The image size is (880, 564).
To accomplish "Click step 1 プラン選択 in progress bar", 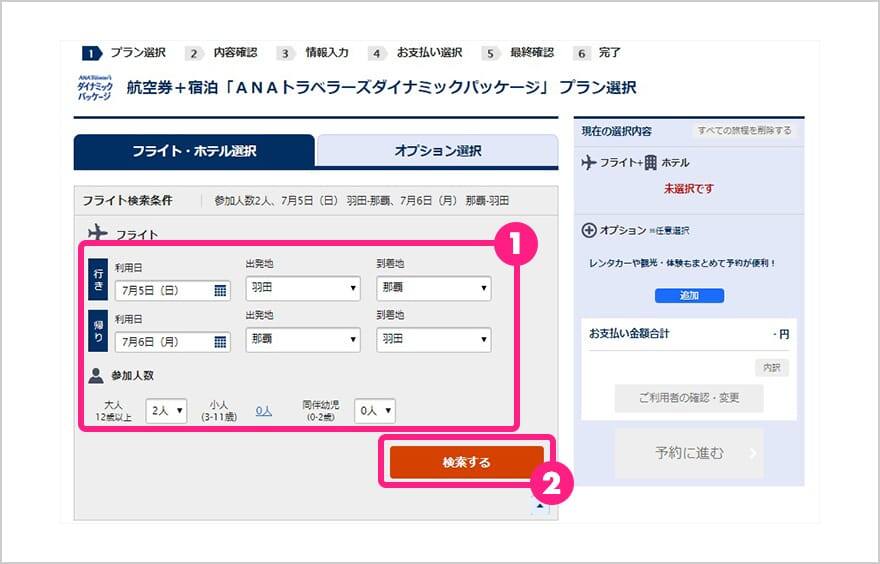I will pyautogui.click(x=125, y=53).
